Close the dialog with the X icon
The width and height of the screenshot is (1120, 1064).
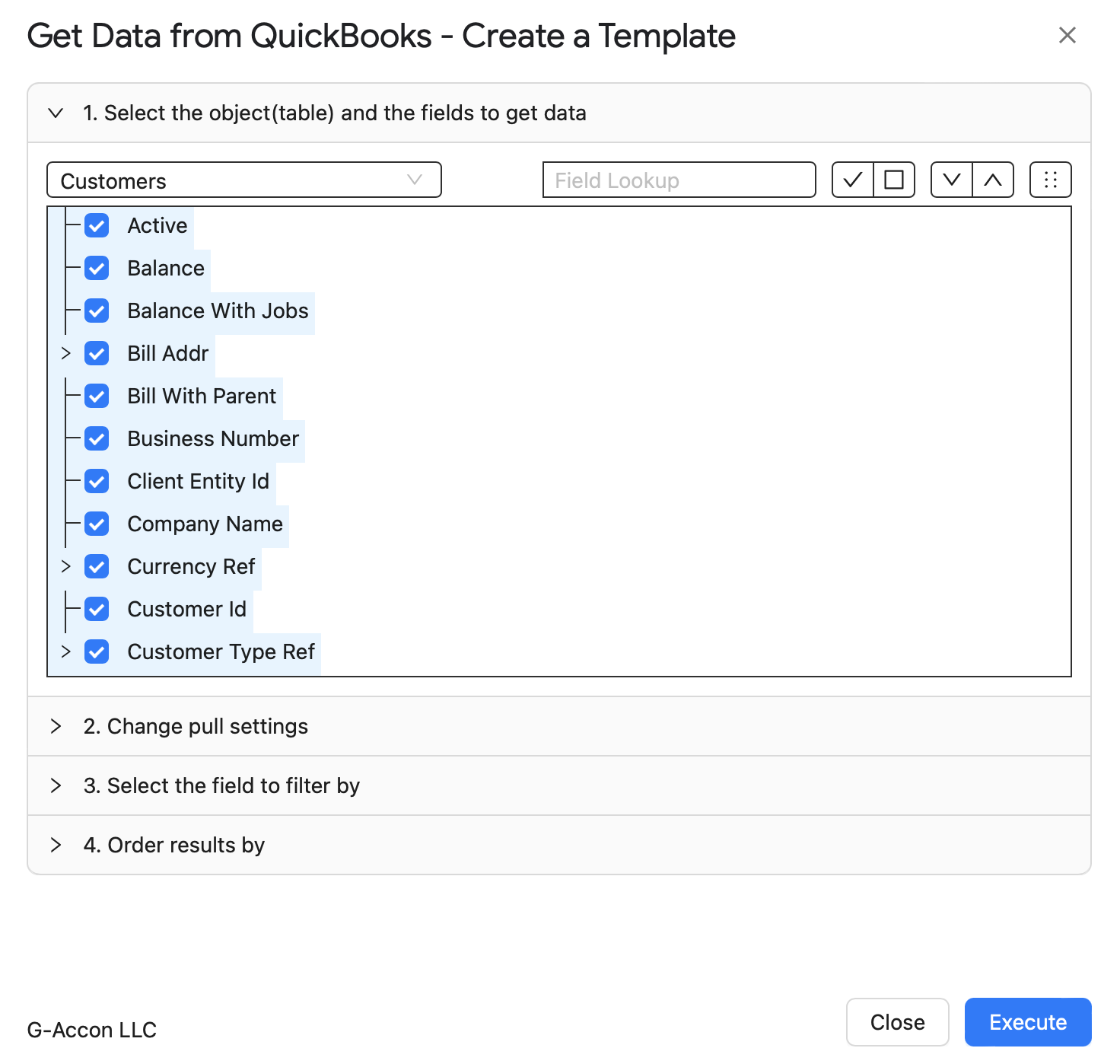pyautogui.click(x=1067, y=35)
